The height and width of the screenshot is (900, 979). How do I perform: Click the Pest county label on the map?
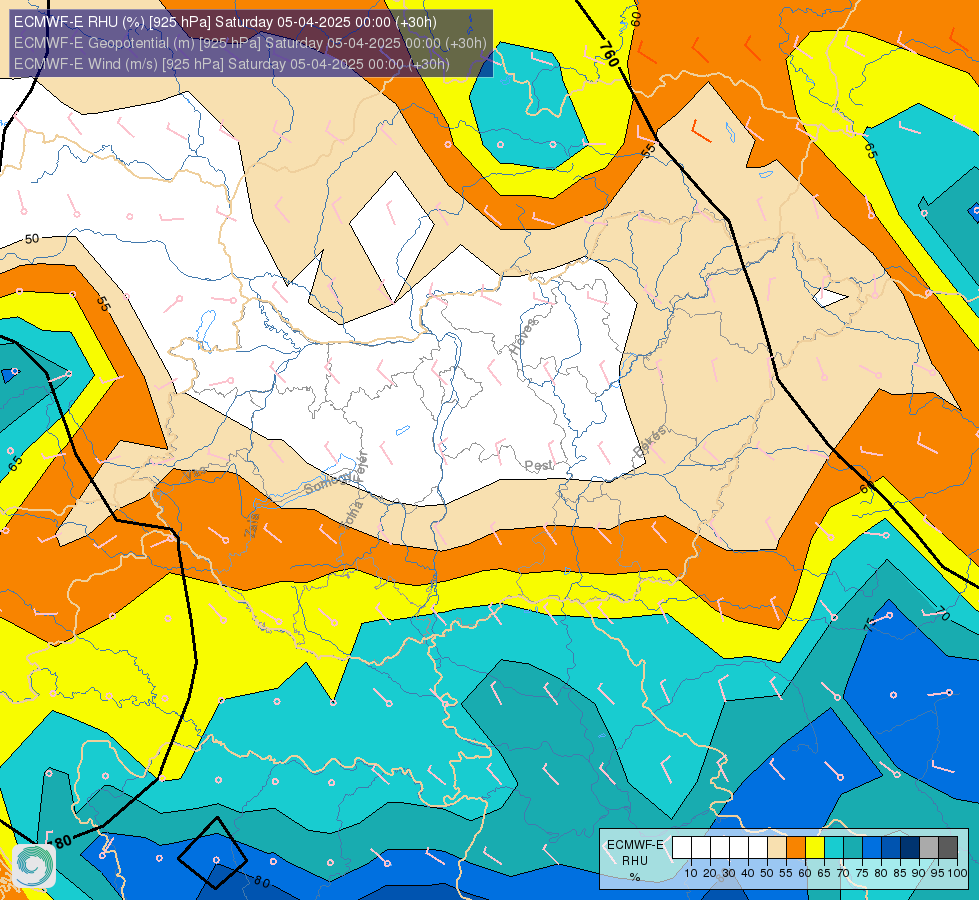[x=538, y=466]
